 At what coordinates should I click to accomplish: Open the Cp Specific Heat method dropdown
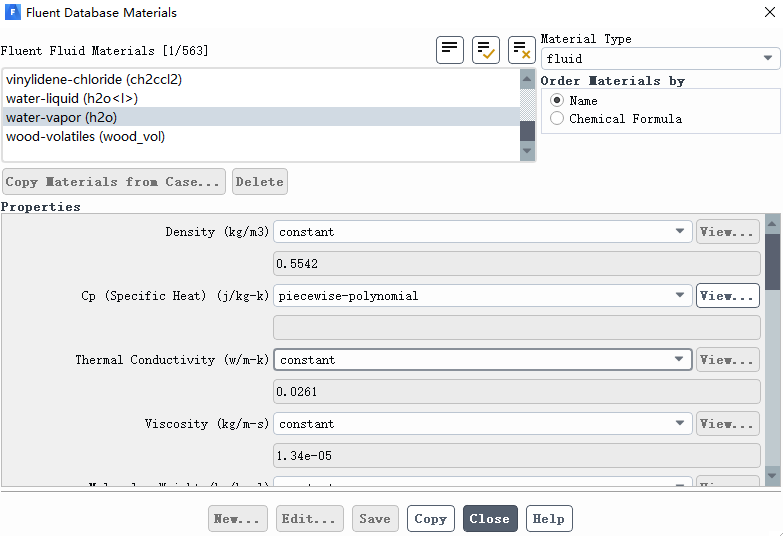tap(482, 296)
